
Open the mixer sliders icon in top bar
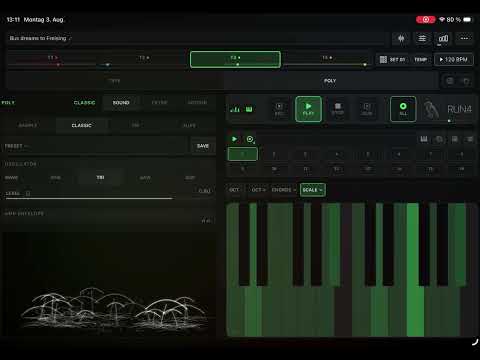coord(422,39)
